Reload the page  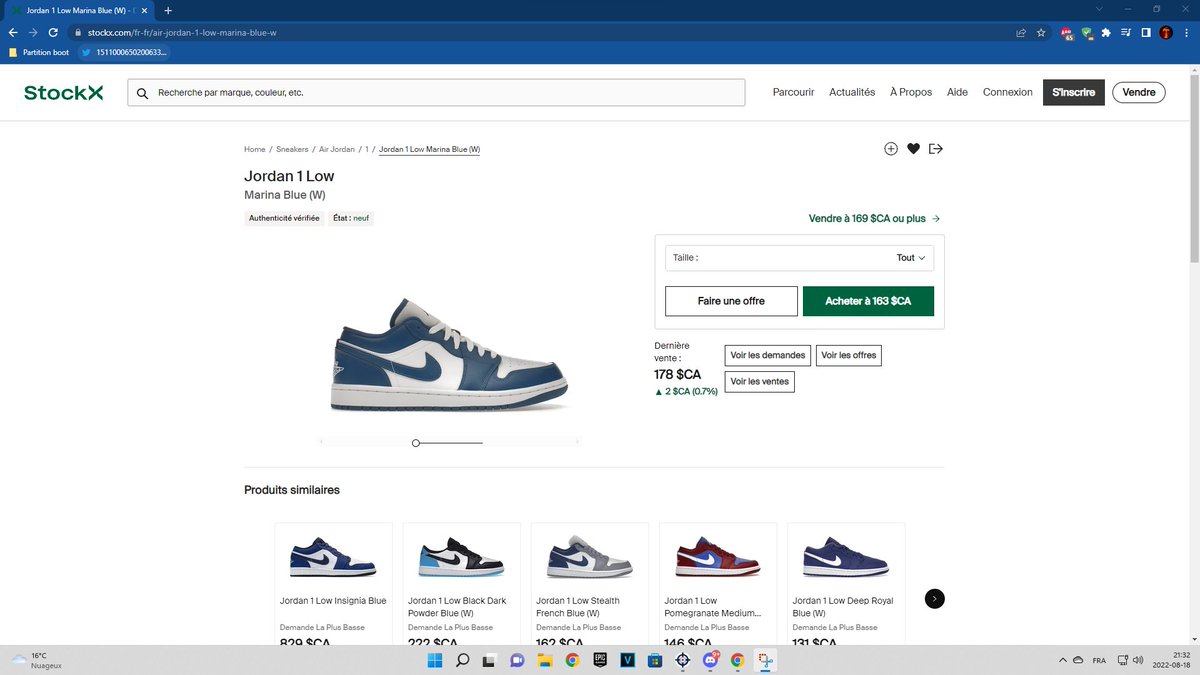[53, 32]
